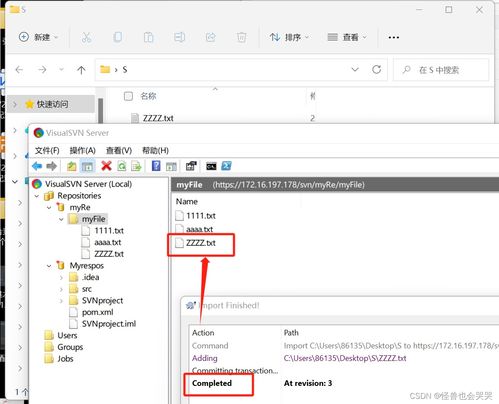Expand 快速访问 in the Explorer sidebar
The height and width of the screenshot is (404, 499).
click(x=15, y=104)
